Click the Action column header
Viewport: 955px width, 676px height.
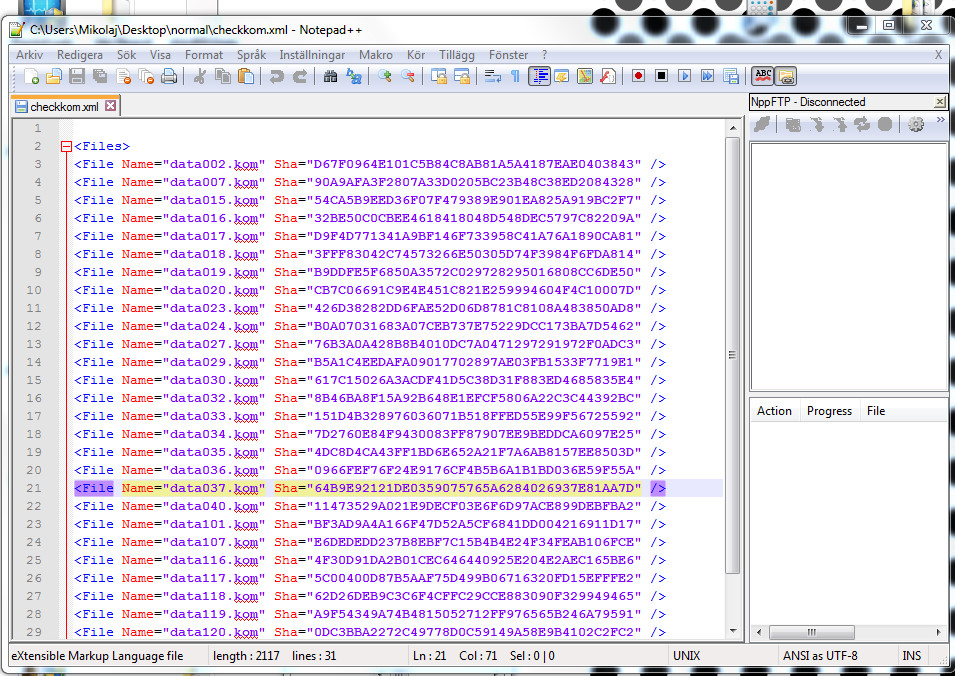coord(774,411)
